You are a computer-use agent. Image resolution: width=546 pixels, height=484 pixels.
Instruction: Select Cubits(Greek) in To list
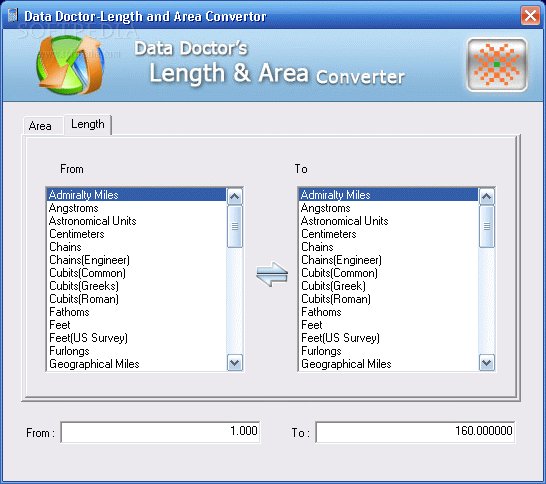pos(389,286)
